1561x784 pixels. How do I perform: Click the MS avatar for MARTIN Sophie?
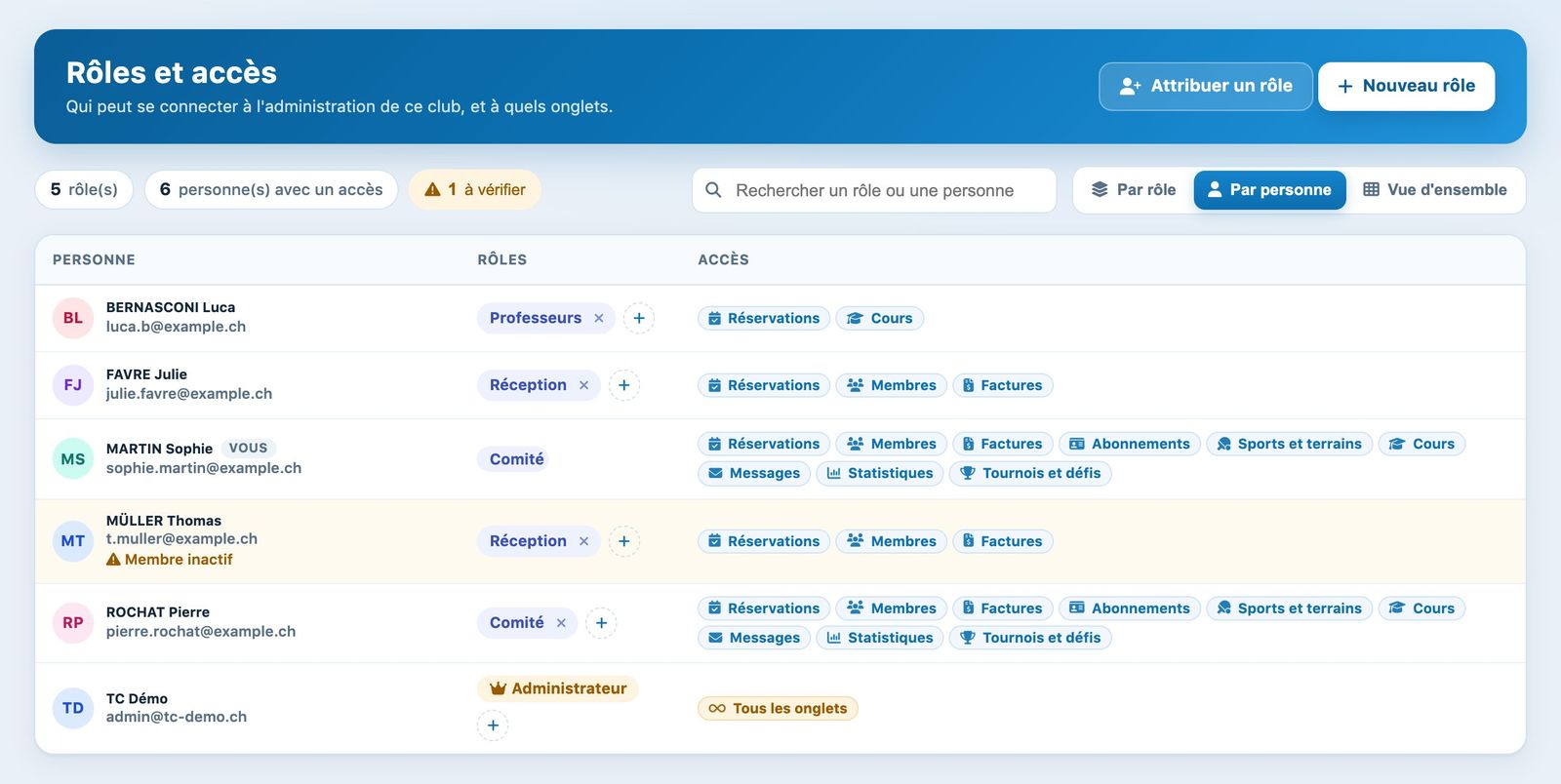73,459
